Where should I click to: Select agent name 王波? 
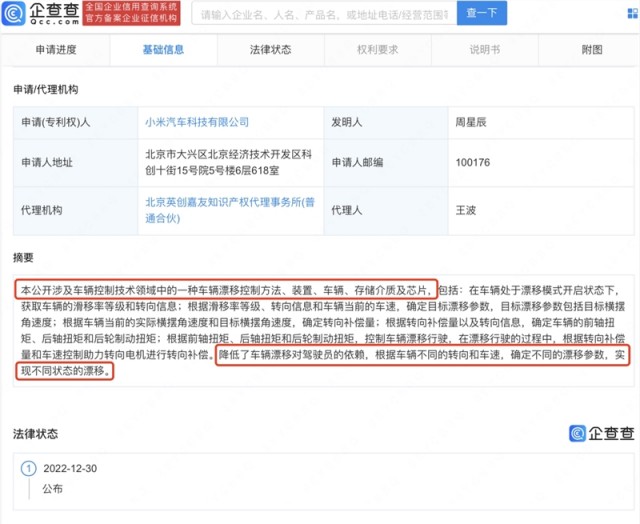click(x=466, y=210)
